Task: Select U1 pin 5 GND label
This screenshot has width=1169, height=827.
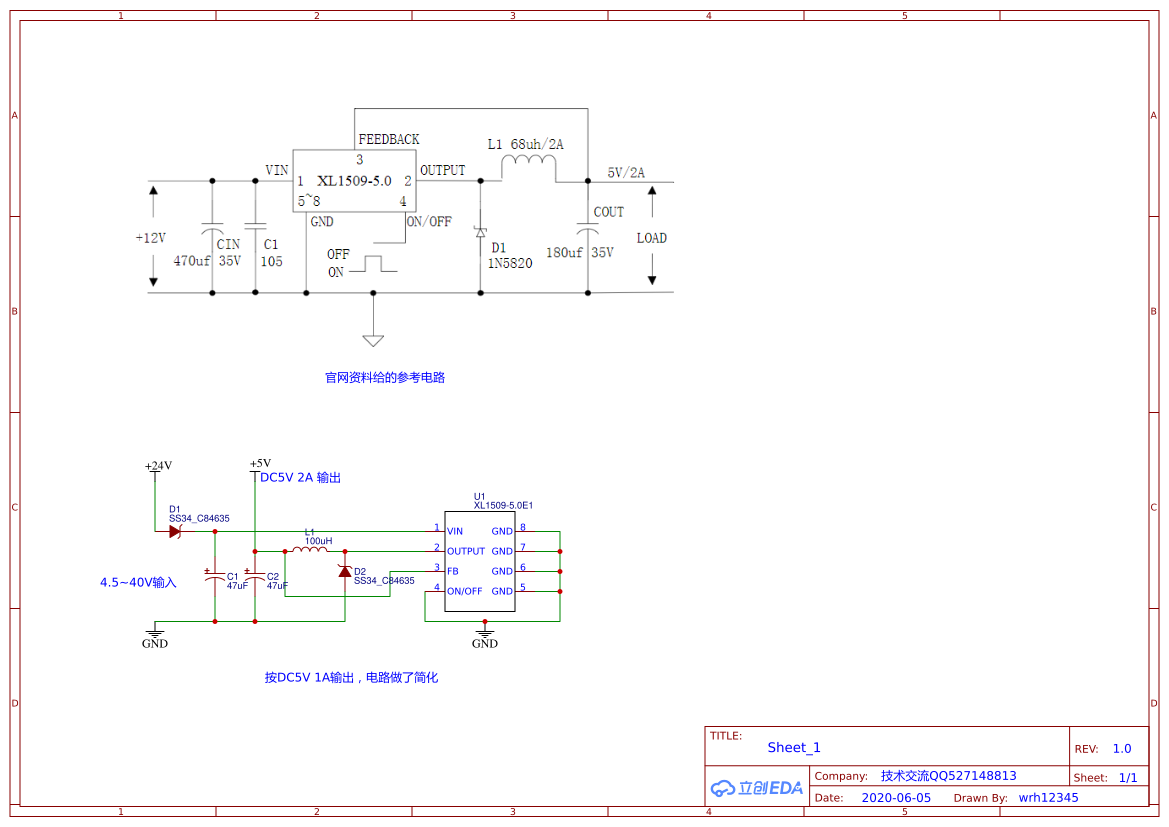Action: pos(502,591)
